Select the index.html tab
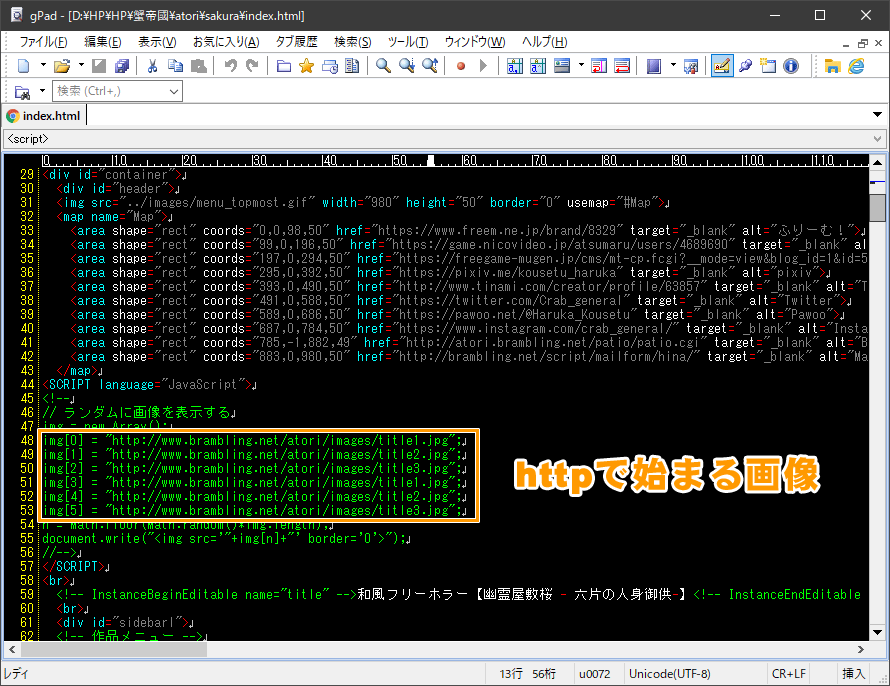The height and width of the screenshot is (686, 890). (x=43, y=116)
